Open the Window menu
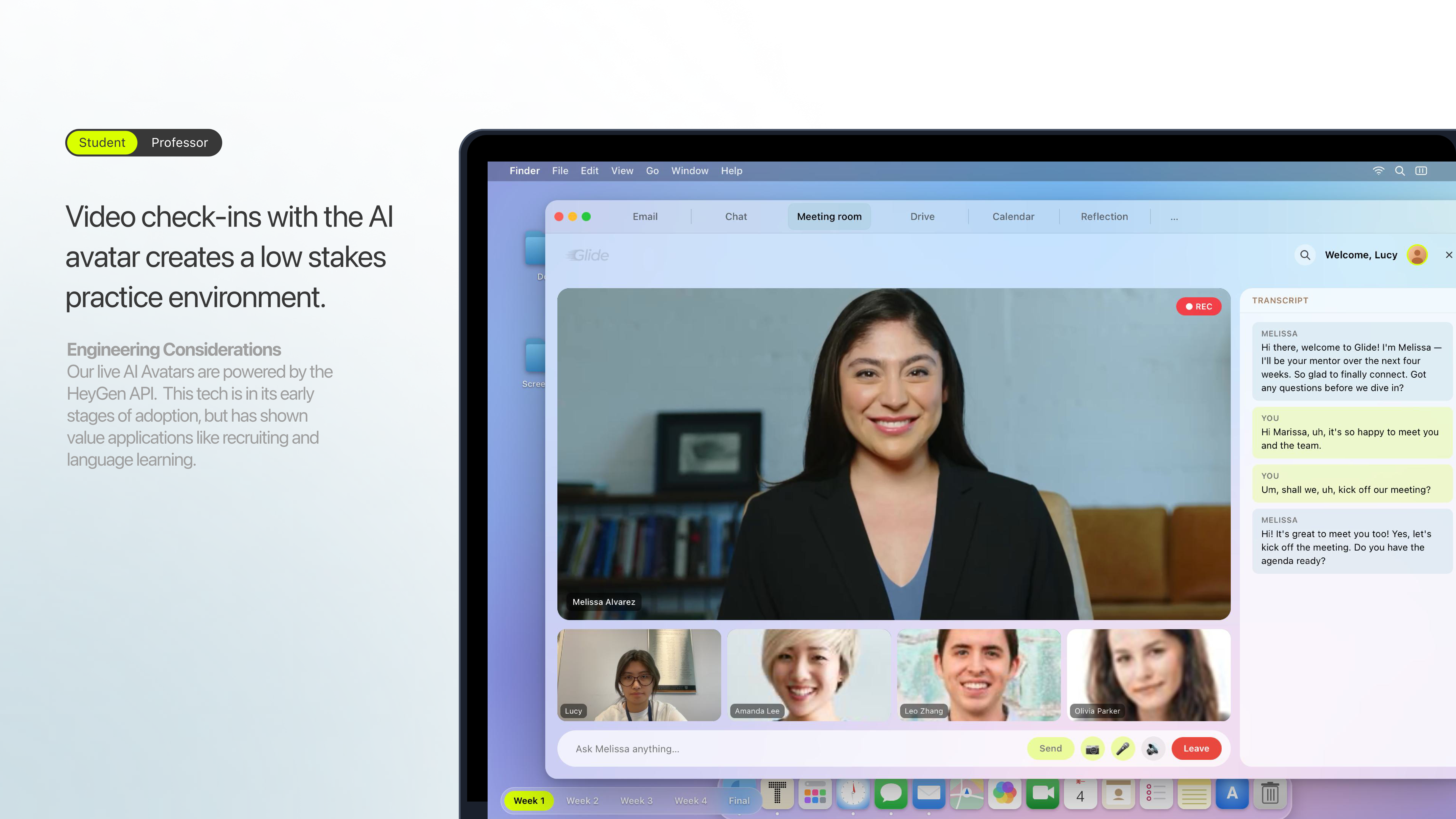1456x819 pixels. [690, 171]
